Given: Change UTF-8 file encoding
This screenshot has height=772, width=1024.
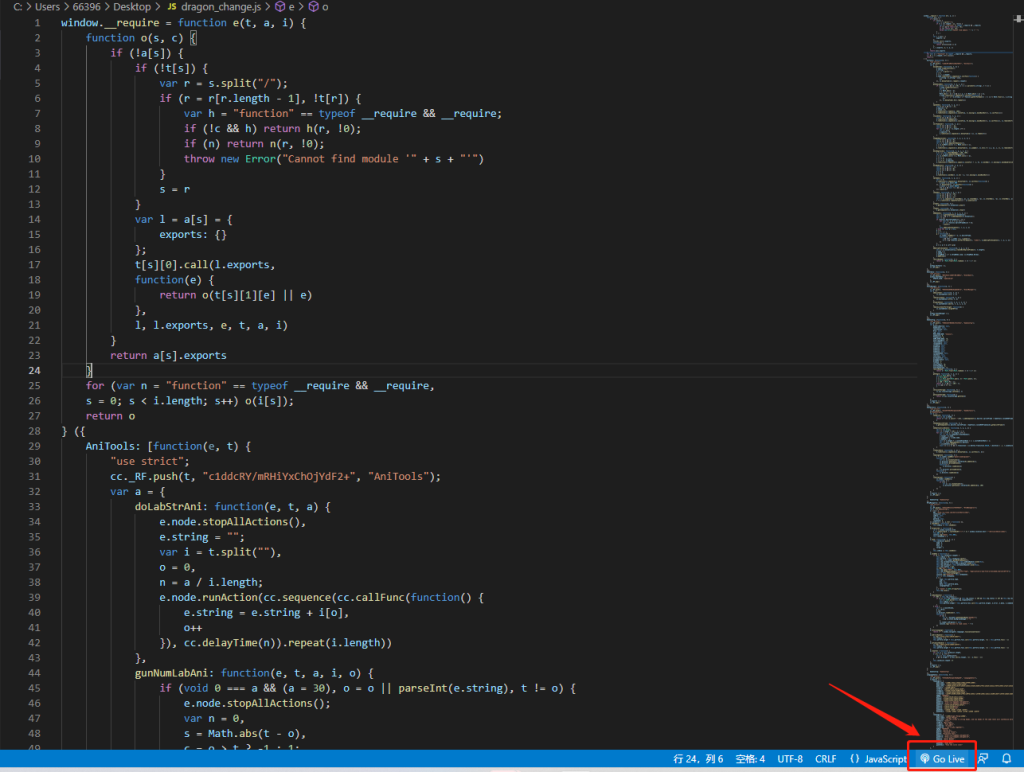Looking at the screenshot, I should (x=790, y=758).
